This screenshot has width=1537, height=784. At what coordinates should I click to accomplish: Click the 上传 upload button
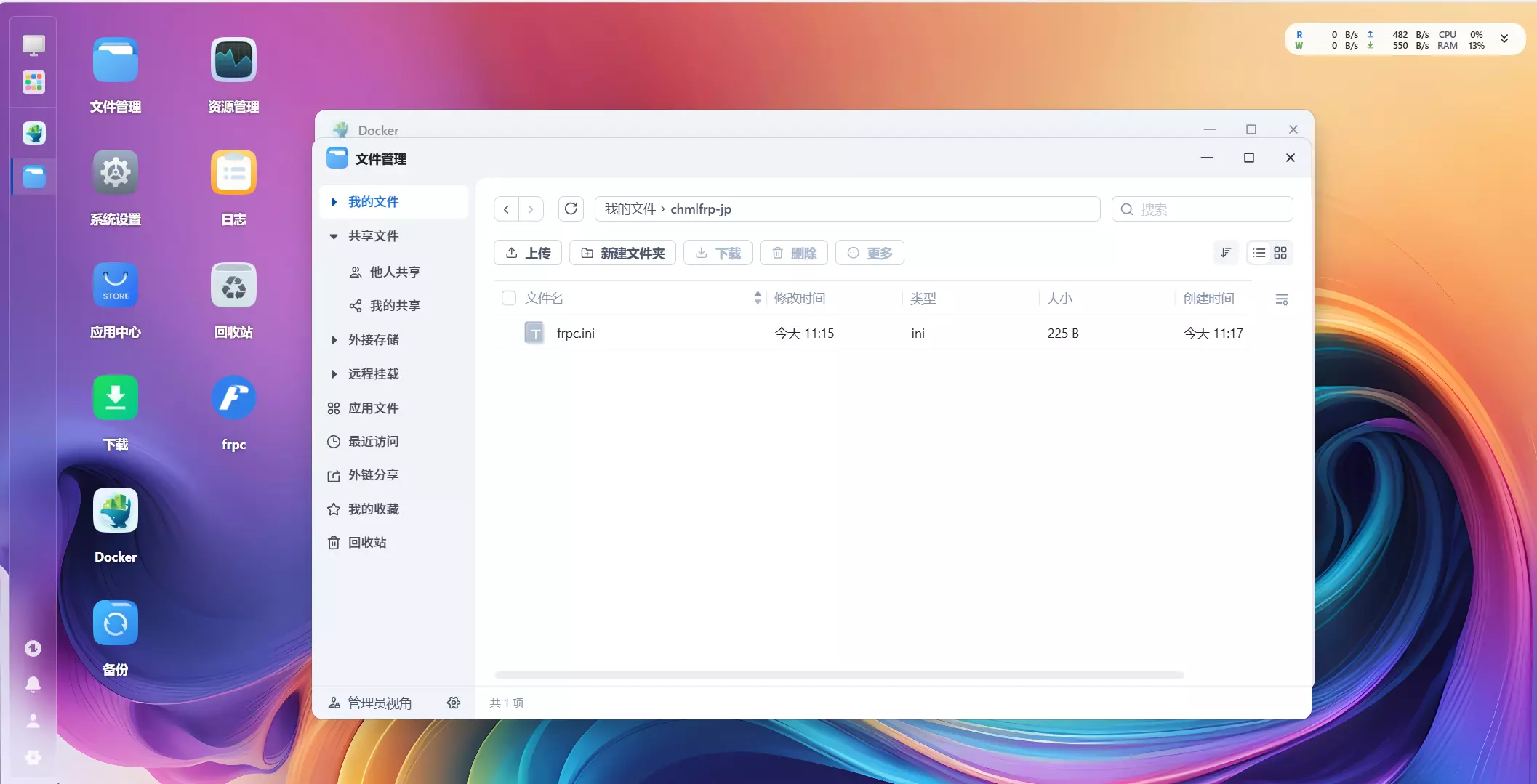coord(527,253)
